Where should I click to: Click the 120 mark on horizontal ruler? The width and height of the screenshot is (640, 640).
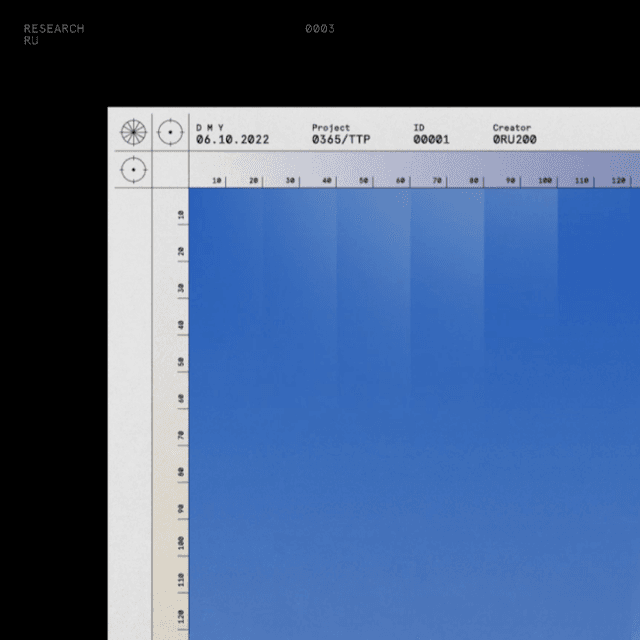tap(618, 181)
